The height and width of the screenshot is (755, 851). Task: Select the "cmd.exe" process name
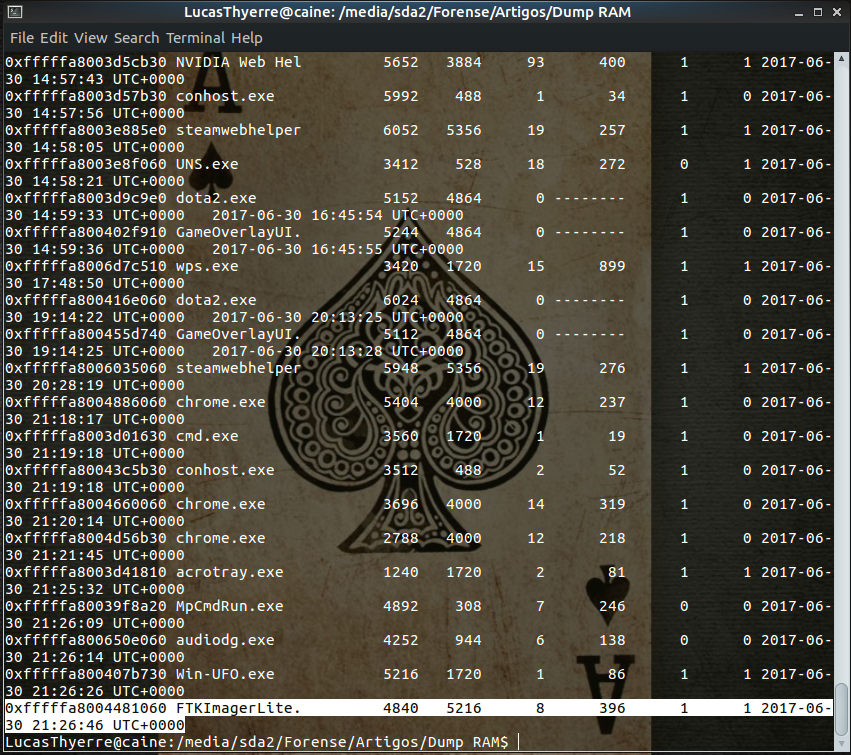pyautogui.click(x=207, y=436)
